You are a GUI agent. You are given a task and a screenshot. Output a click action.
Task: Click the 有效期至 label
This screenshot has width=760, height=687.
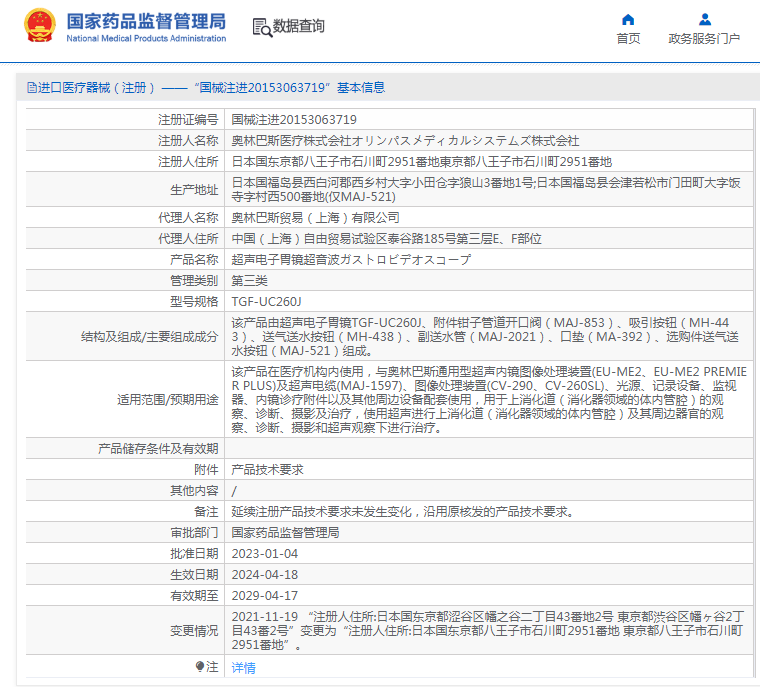[x=194, y=595]
